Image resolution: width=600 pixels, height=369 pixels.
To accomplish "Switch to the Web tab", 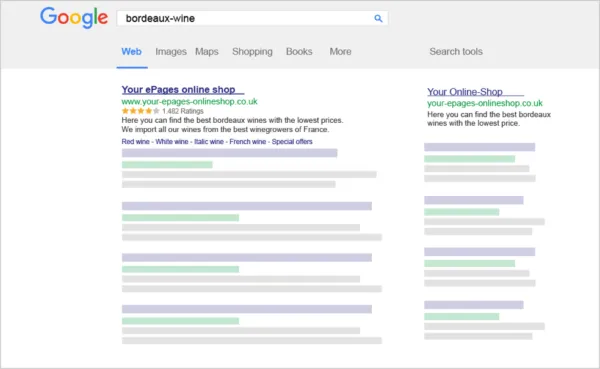I will (x=132, y=52).
